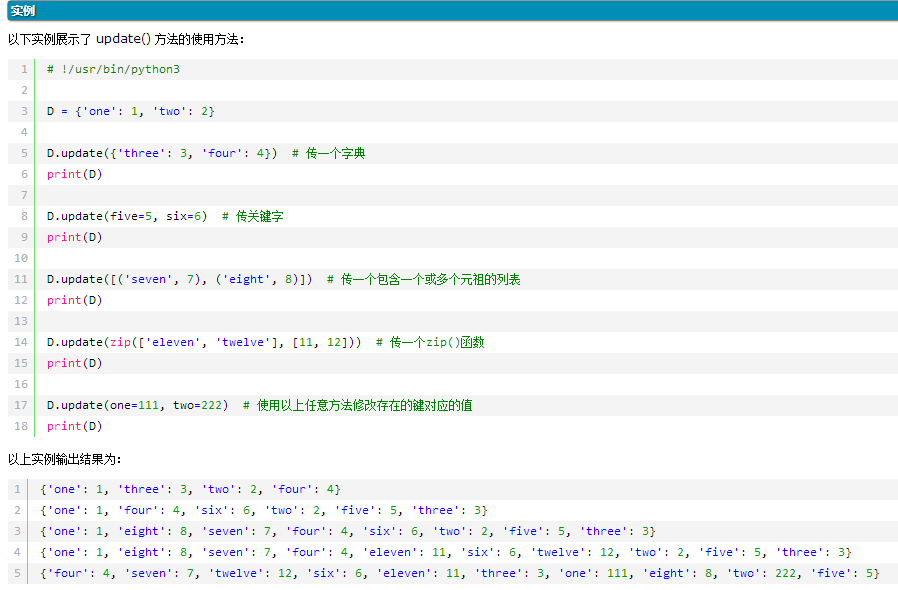Click the intro sentence about update() usage
This screenshot has height=590, width=898.
click(x=126, y=39)
